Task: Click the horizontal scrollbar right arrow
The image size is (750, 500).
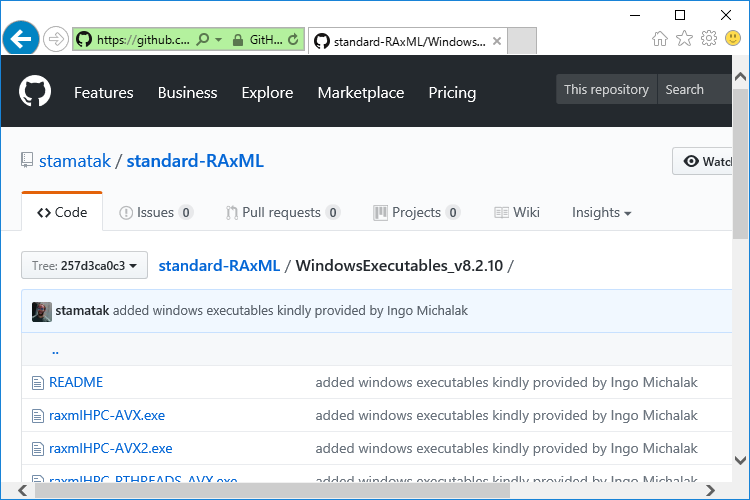Action: pos(710,490)
